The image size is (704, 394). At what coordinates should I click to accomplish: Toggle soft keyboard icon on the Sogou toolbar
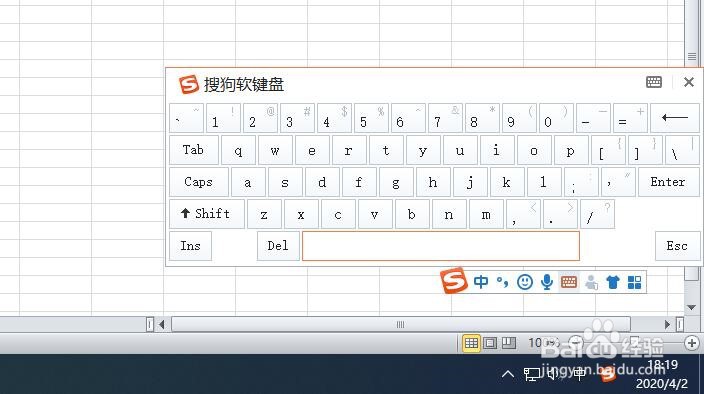click(569, 282)
